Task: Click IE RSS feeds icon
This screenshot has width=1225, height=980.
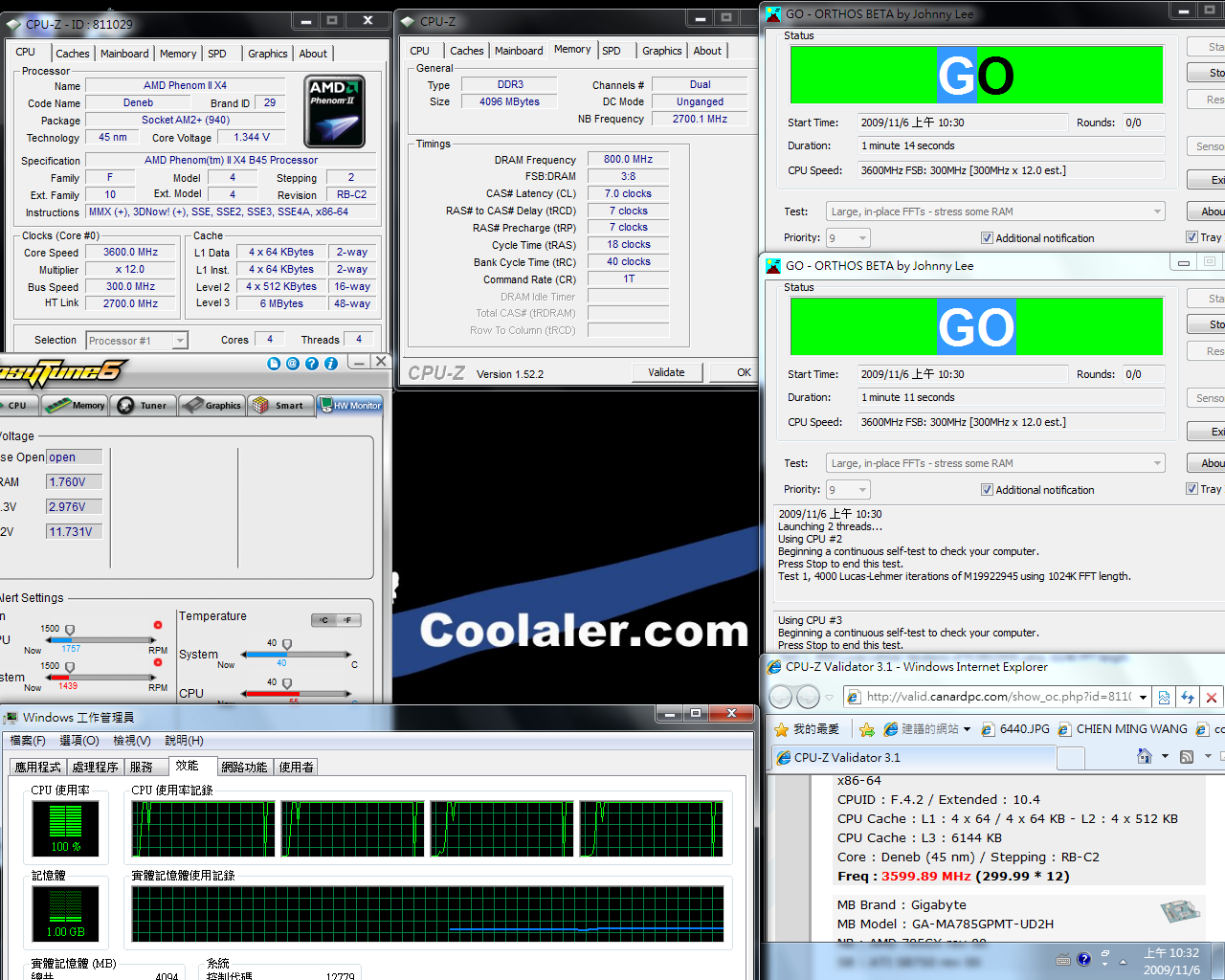Action: (1187, 757)
